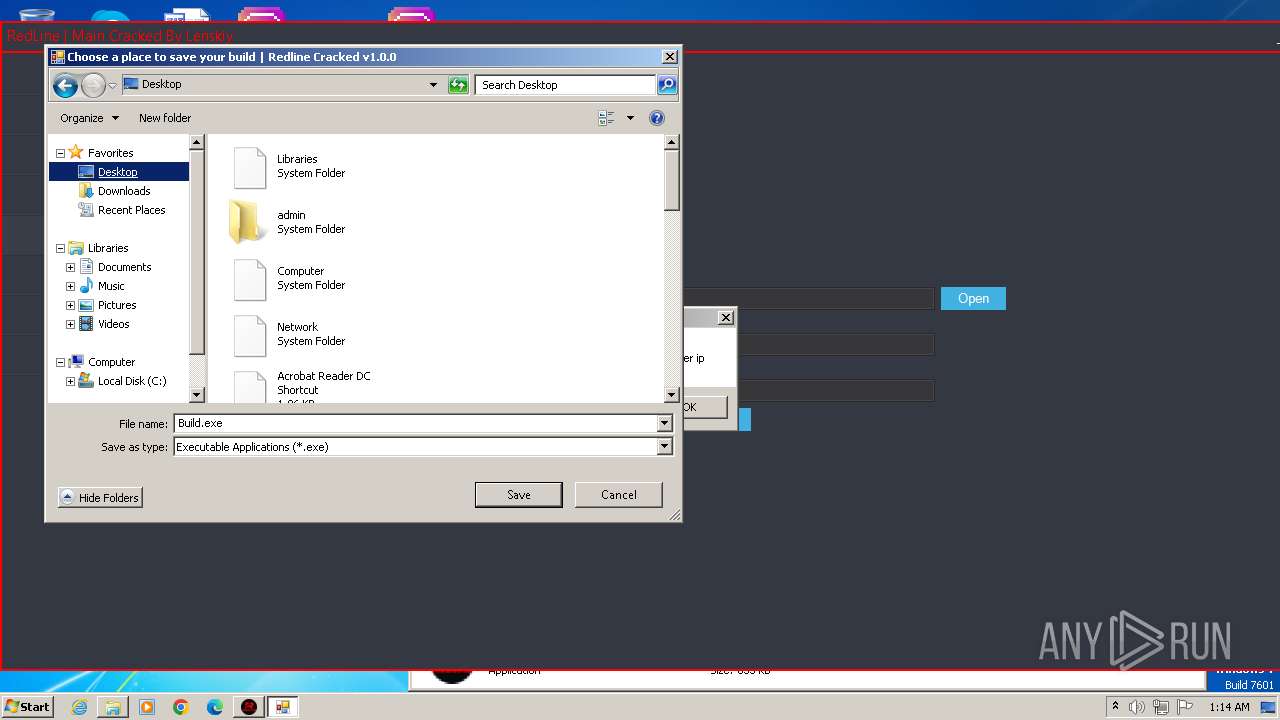Select Desktop in Favorites
Viewport: 1280px width, 720px height.
click(x=118, y=172)
